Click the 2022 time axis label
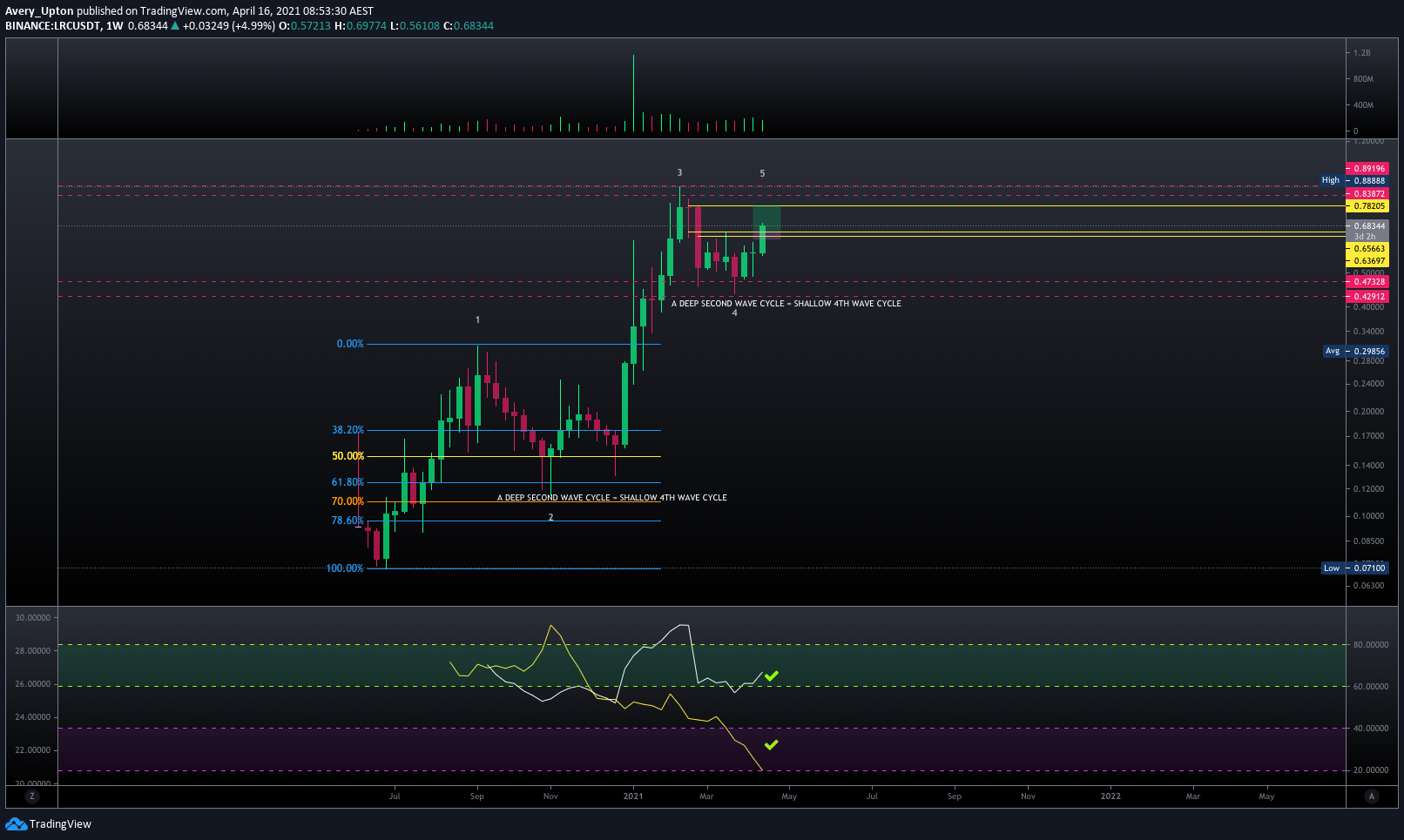1404x840 pixels. coord(1110,796)
